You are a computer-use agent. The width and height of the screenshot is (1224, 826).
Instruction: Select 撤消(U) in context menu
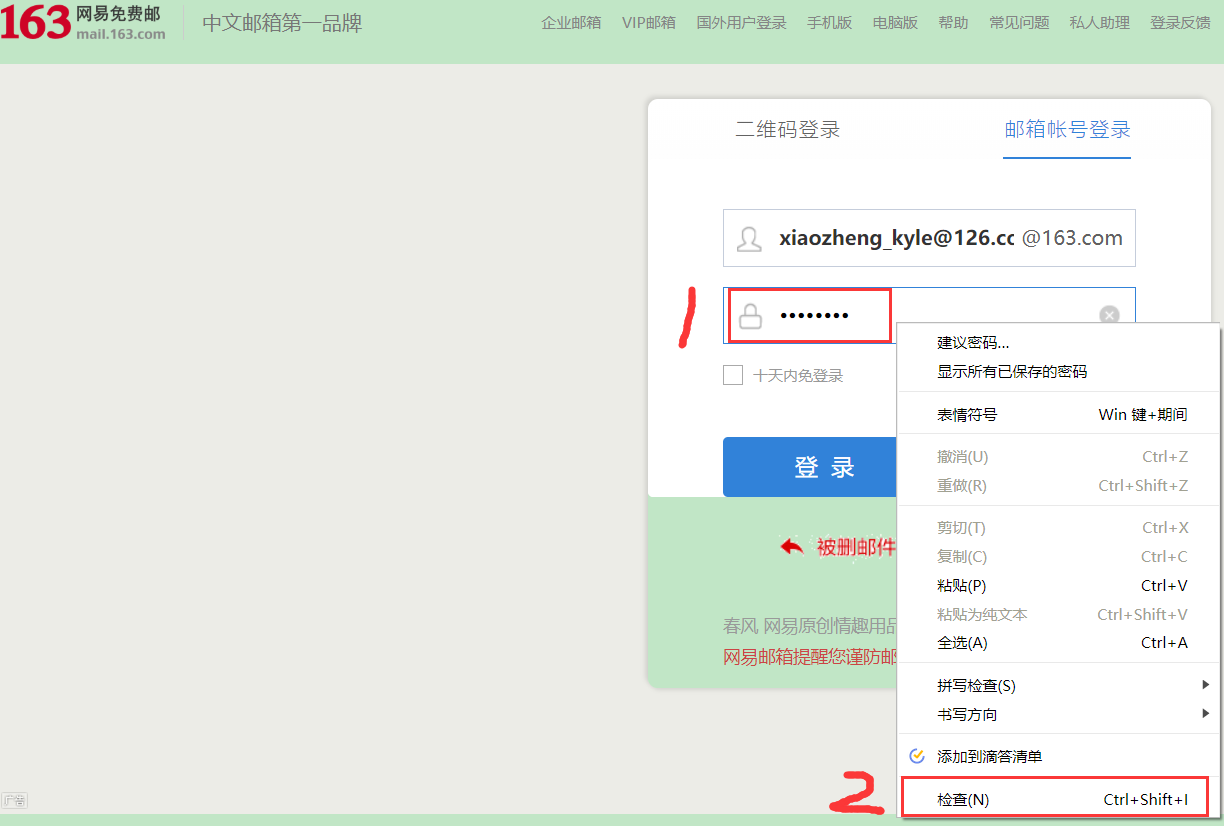[x=1060, y=456]
